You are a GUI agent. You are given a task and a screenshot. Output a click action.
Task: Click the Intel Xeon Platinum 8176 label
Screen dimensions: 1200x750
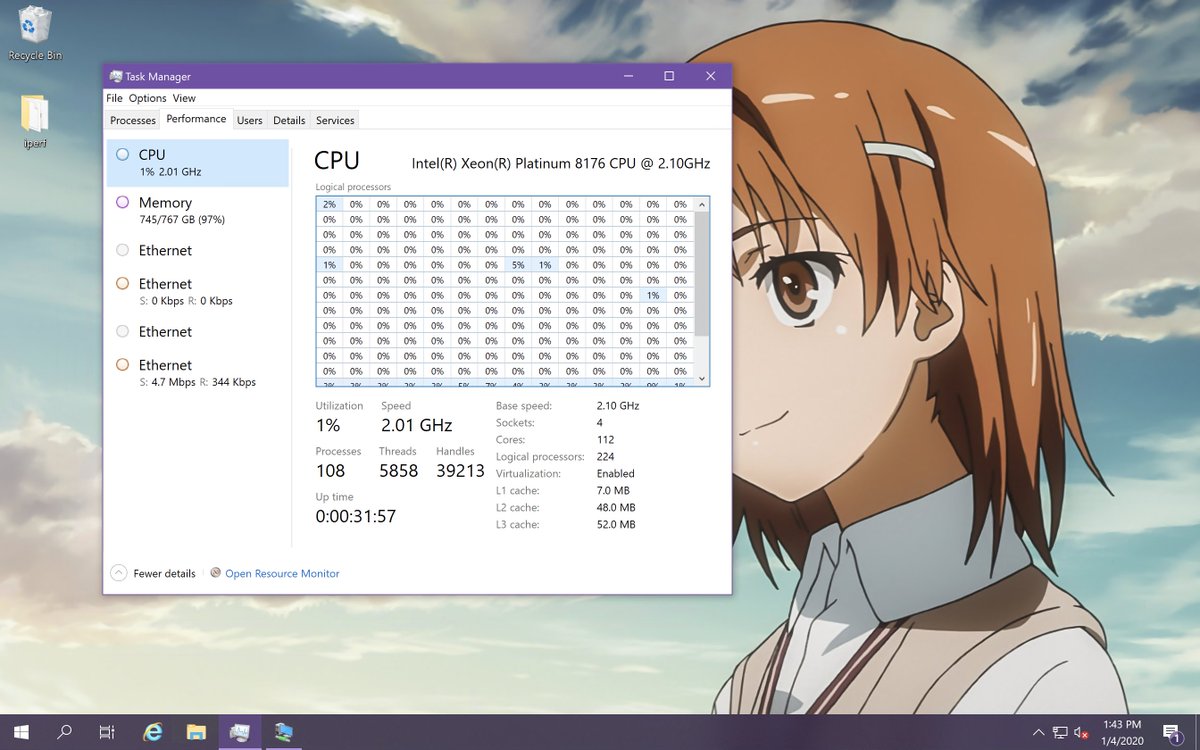[561, 163]
